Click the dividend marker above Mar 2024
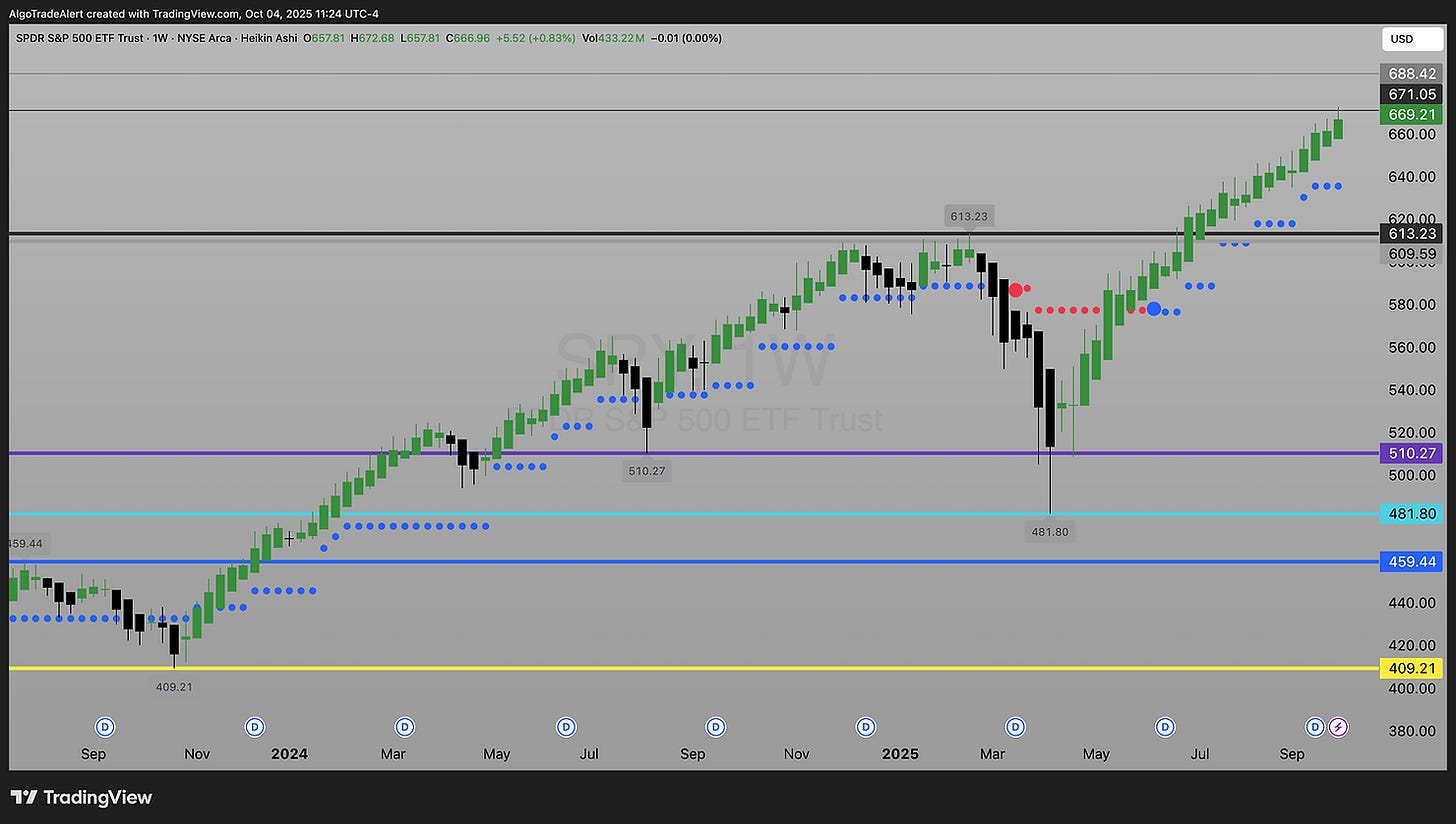 405,727
